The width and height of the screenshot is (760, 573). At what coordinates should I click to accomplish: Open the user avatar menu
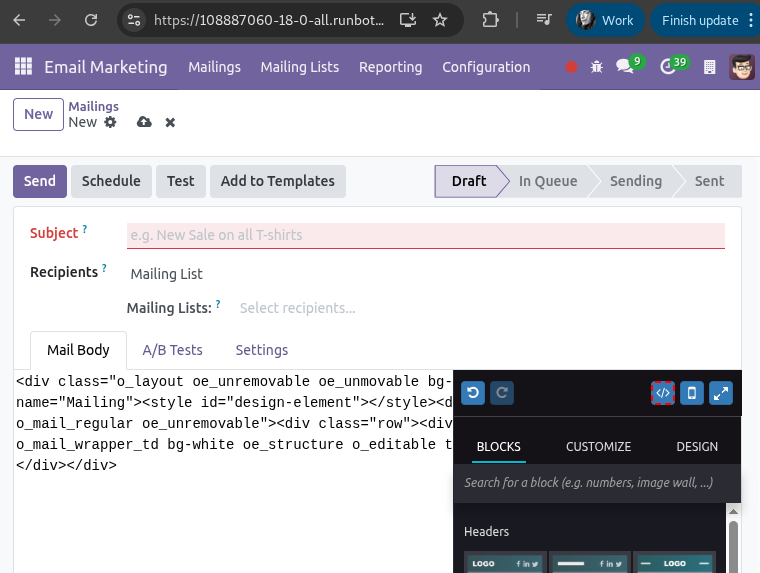tap(742, 67)
